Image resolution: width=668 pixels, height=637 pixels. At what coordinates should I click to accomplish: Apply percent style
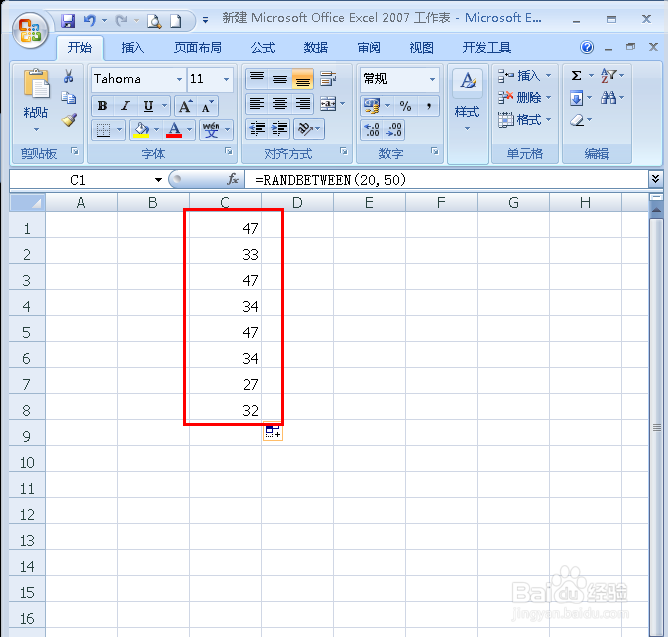pyautogui.click(x=405, y=106)
